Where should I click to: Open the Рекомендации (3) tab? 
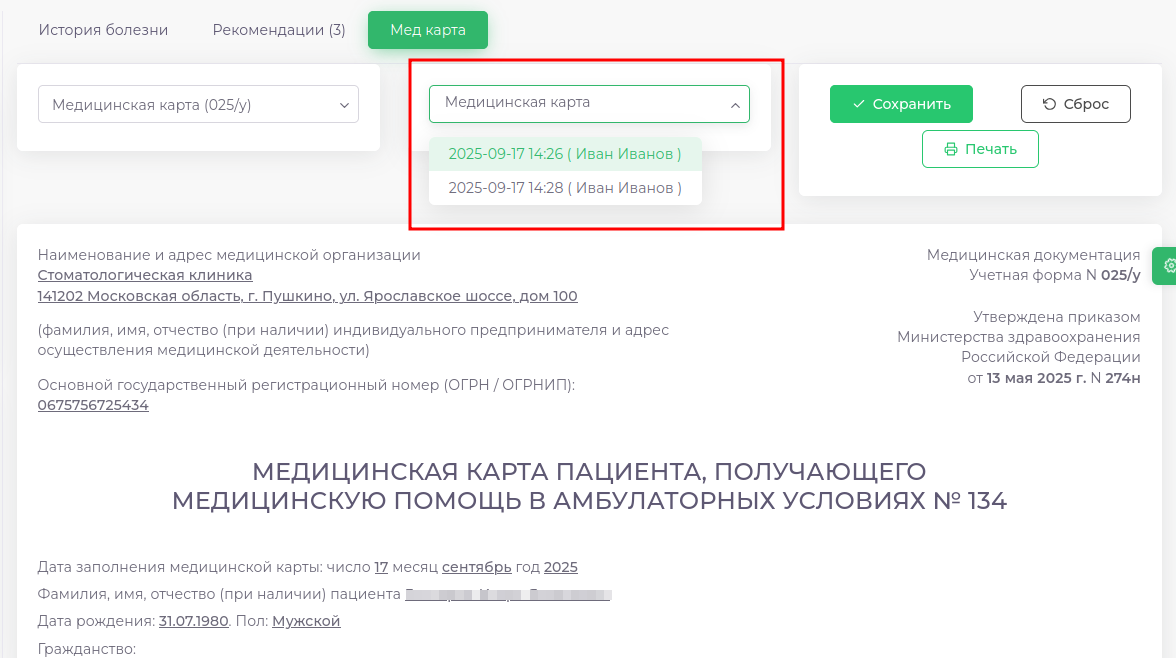tap(279, 30)
